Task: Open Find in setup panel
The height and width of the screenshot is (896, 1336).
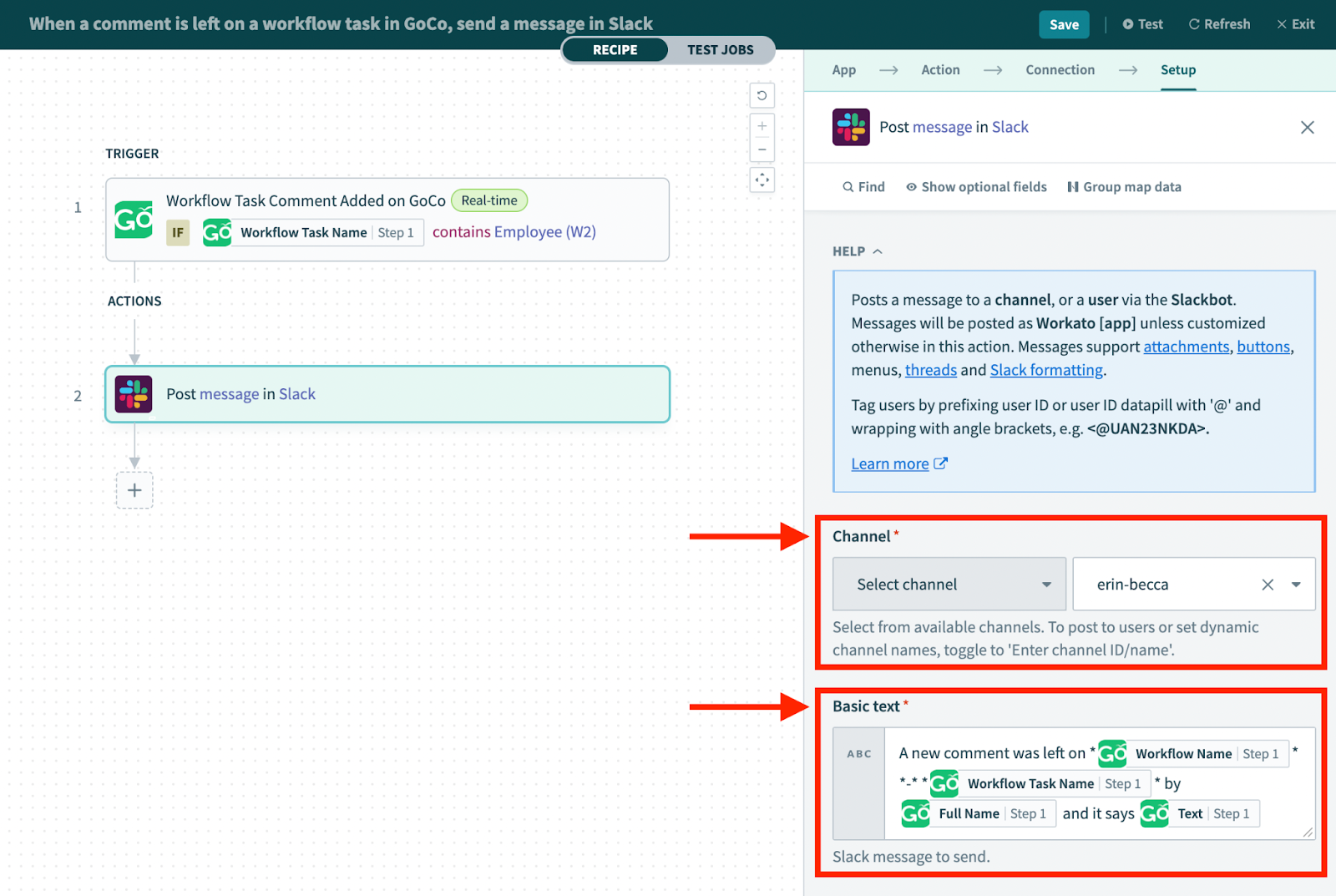Action: (x=863, y=187)
